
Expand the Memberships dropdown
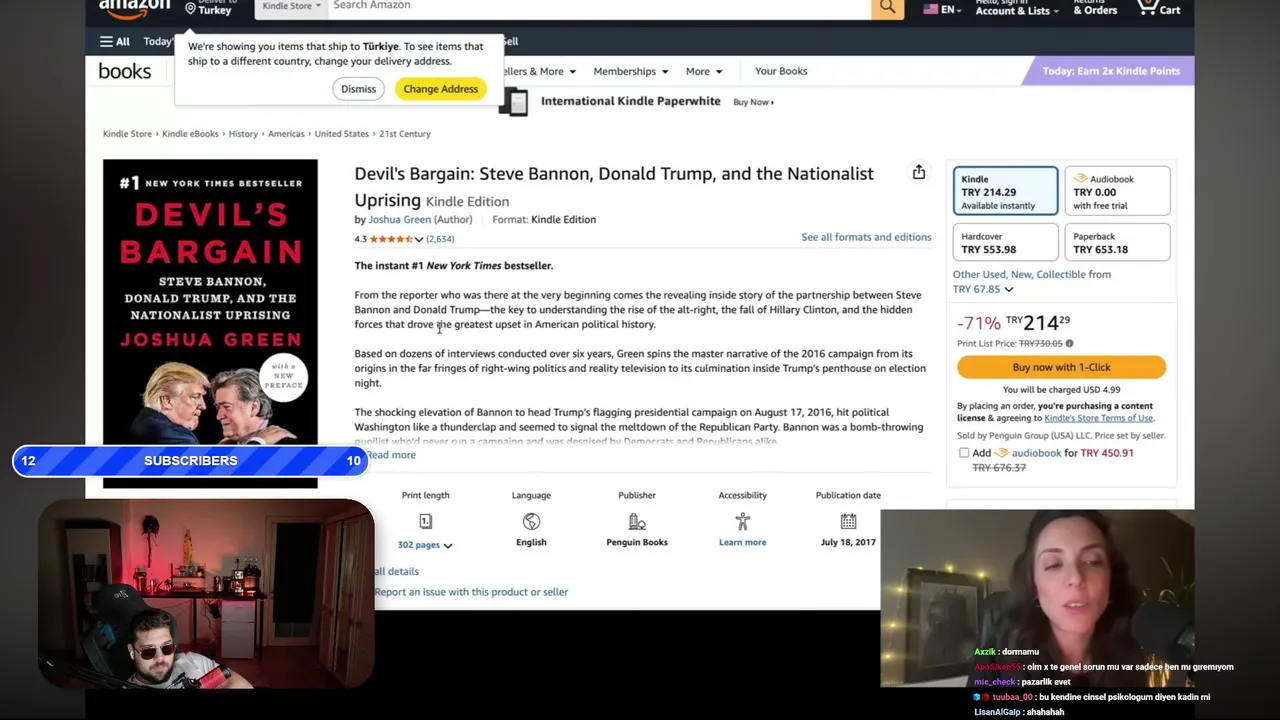pyautogui.click(x=631, y=71)
